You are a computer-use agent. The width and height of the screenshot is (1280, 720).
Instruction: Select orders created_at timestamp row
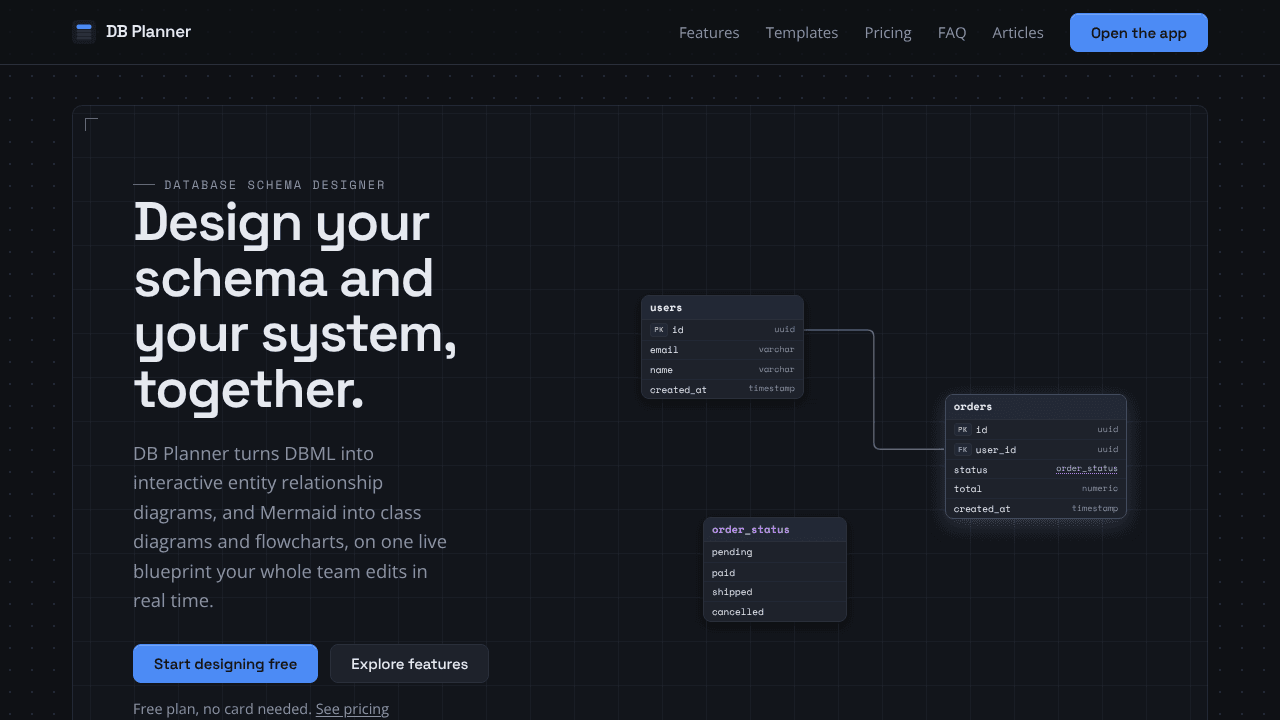1036,509
